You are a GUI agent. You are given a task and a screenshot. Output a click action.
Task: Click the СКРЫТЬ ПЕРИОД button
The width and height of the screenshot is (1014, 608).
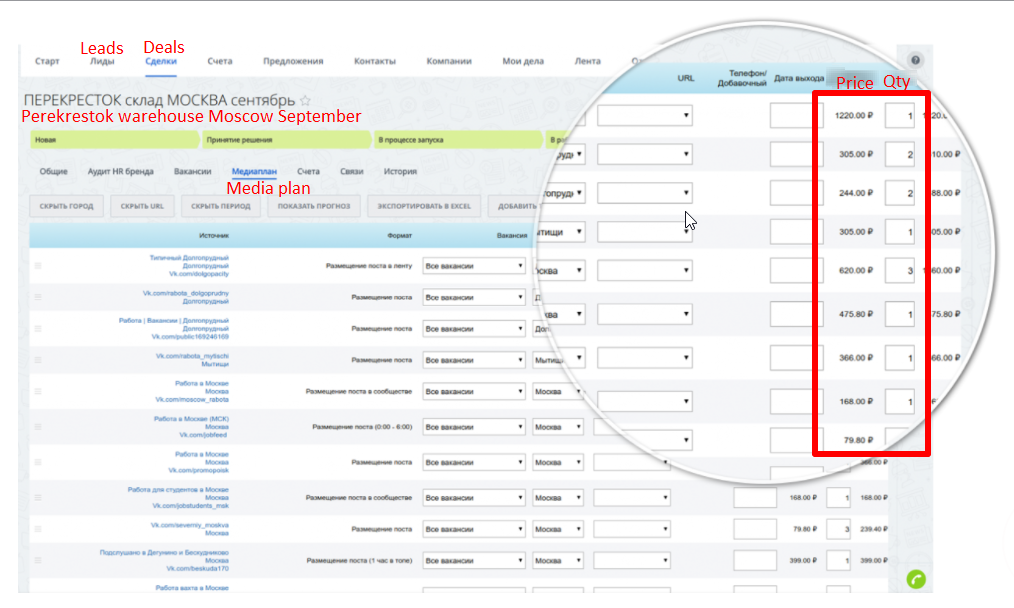pos(221,206)
